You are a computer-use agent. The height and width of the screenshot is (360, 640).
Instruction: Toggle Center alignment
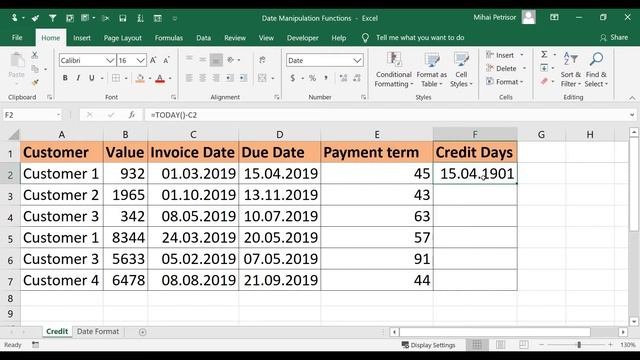202,78
